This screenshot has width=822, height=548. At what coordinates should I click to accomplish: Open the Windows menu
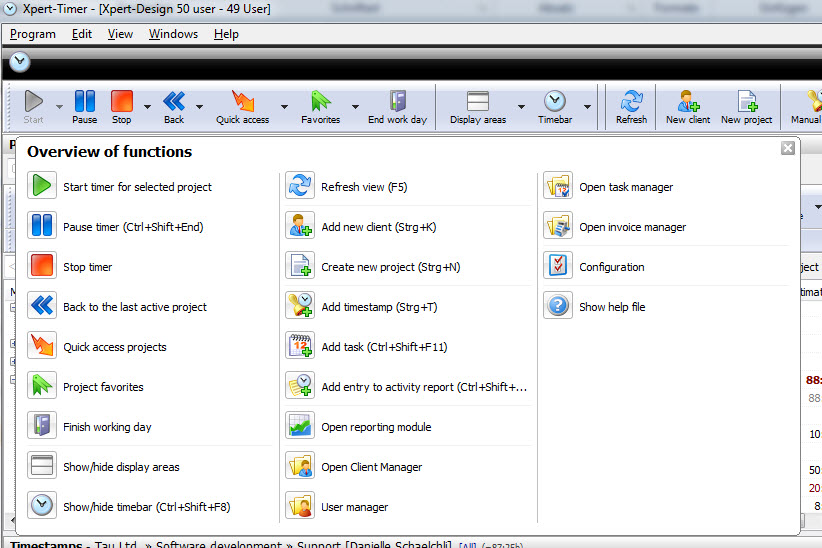(173, 34)
